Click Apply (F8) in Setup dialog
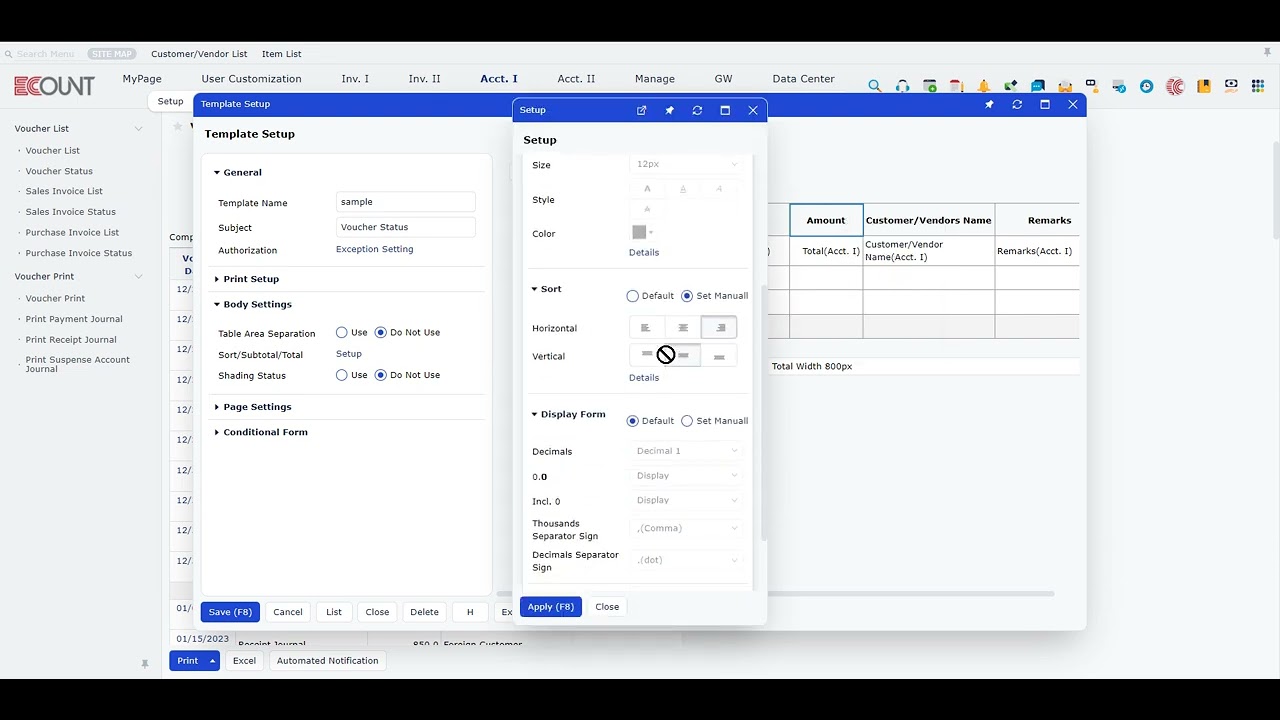The height and width of the screenshot is (720, 1280). tap(550, 607)
